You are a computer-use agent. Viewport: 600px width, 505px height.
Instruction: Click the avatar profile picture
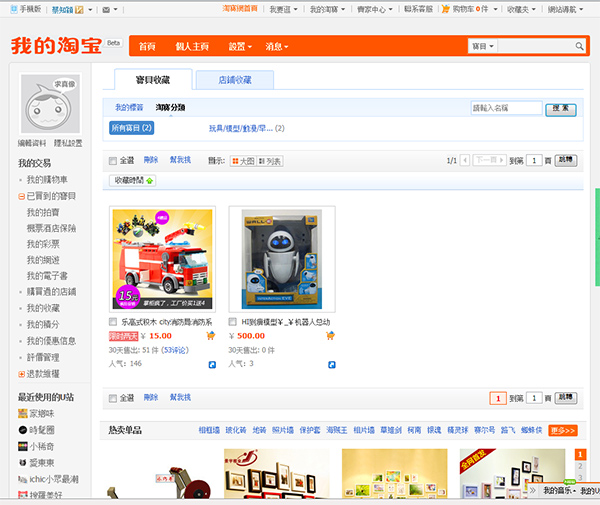(50, 103)
